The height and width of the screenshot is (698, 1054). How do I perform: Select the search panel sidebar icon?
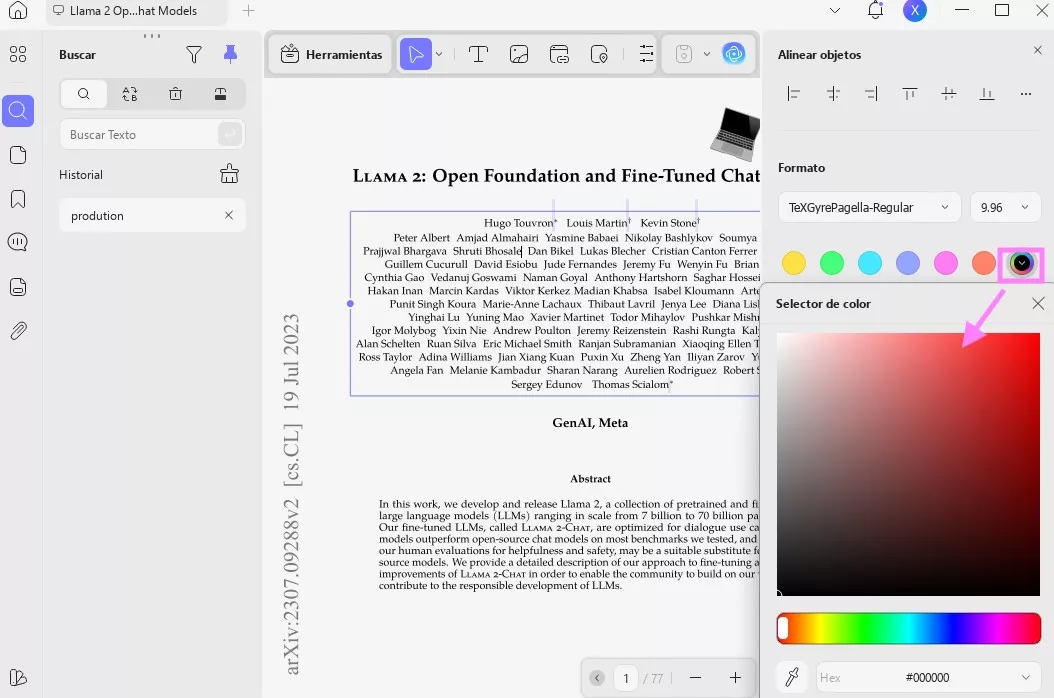tap(18, 110)
